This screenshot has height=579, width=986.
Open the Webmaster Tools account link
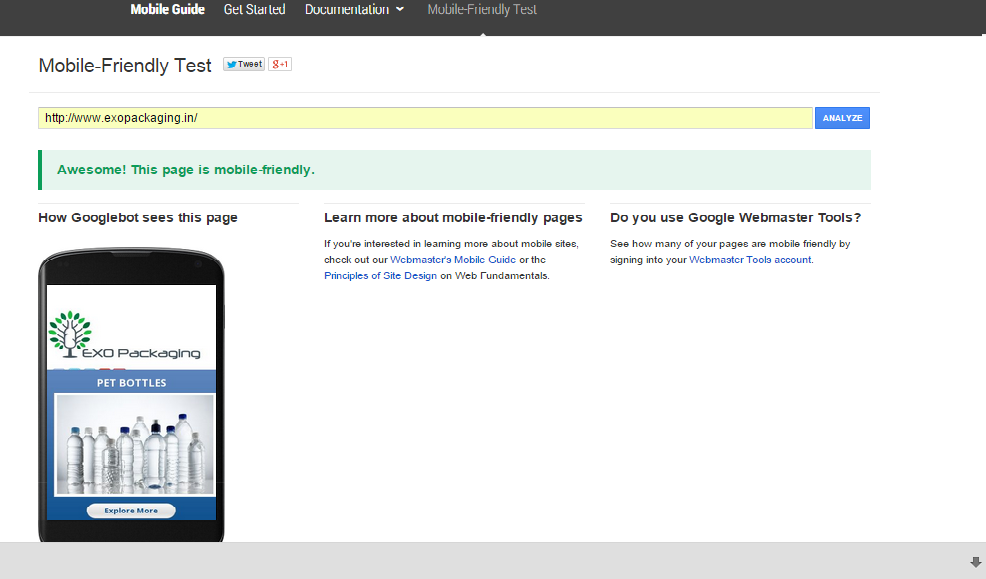(750, 260)
